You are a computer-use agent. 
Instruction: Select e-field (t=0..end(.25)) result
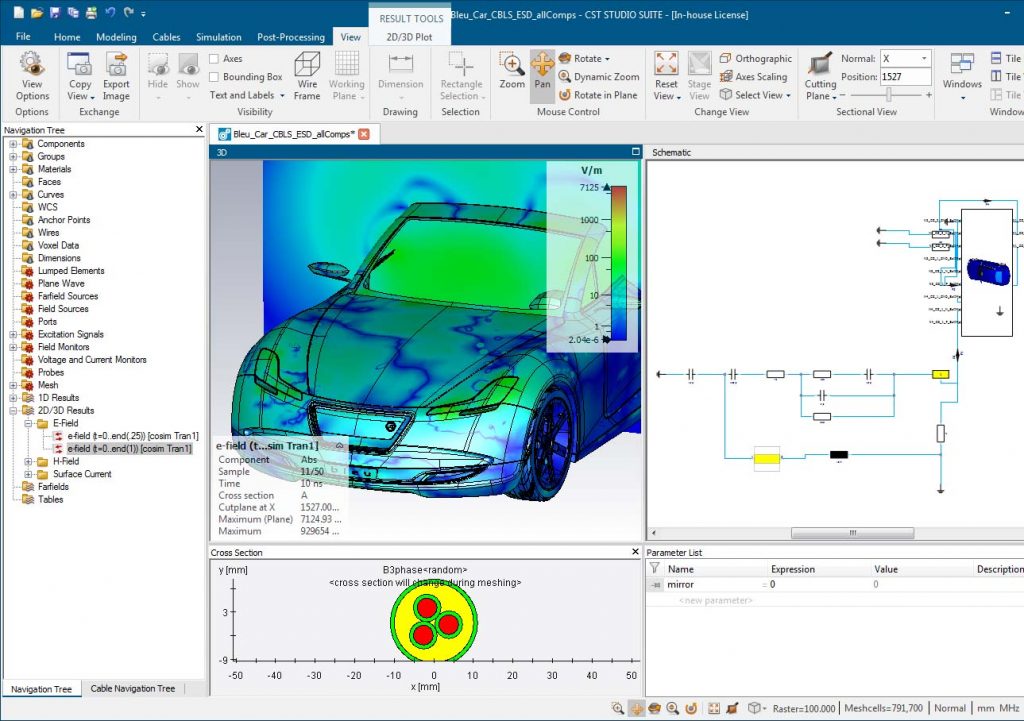[133, 436]
